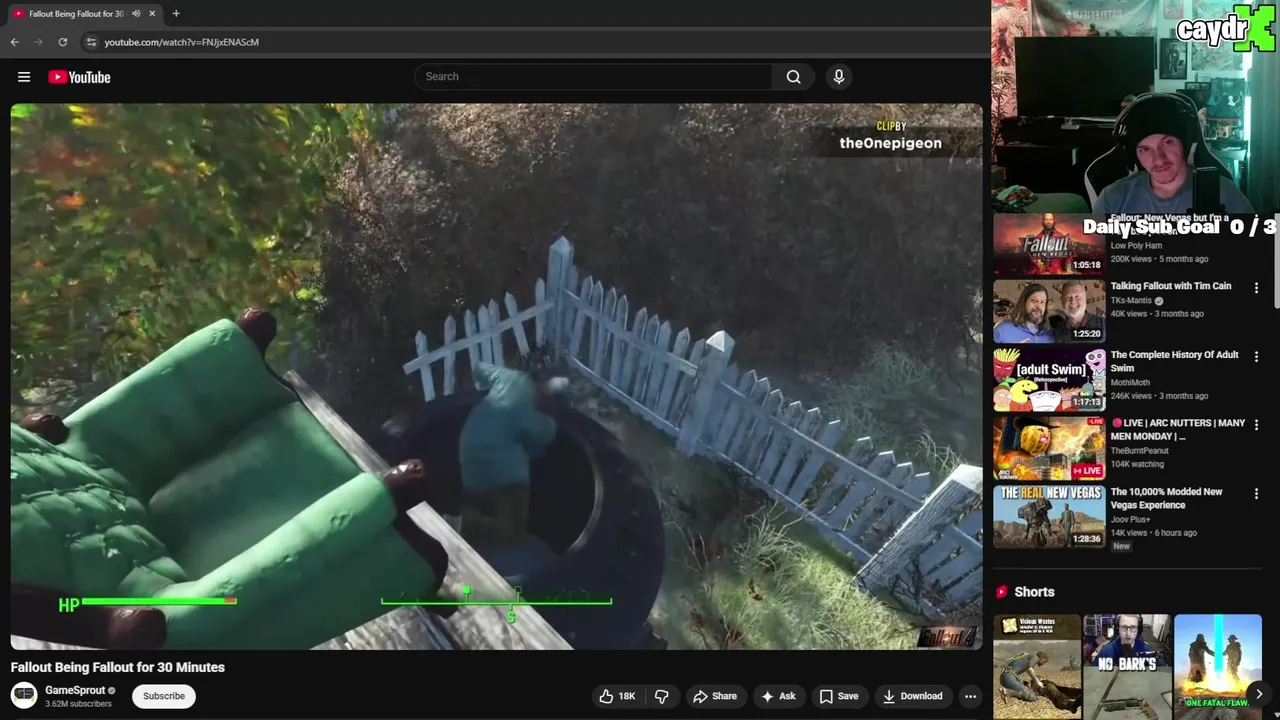This screenshot has height=720, width=1280.
Task: Open options menu for Tim Cain video
Action: [1257, 288]
